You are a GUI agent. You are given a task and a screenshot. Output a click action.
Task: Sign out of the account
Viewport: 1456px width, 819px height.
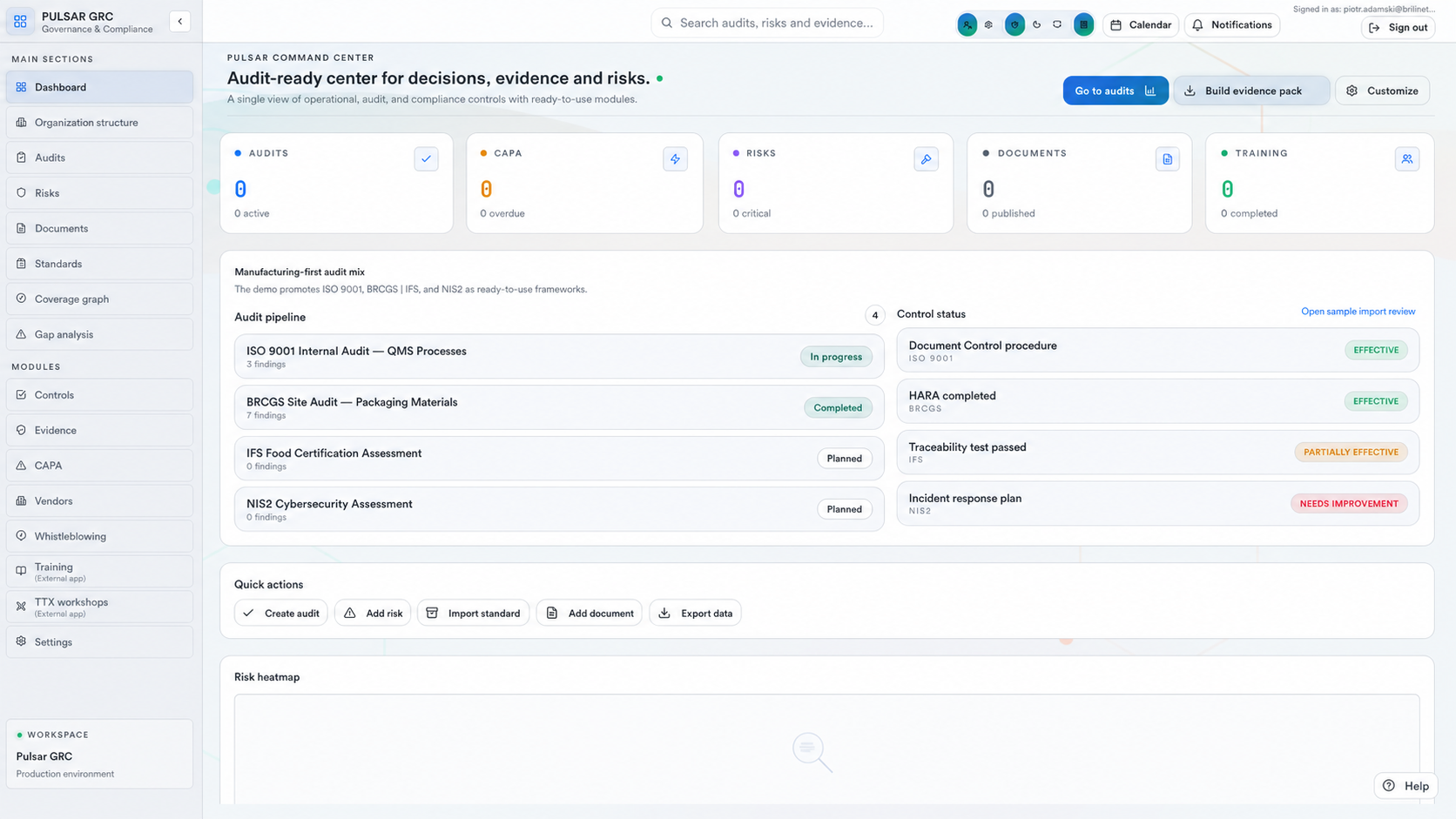point(1398,28)
